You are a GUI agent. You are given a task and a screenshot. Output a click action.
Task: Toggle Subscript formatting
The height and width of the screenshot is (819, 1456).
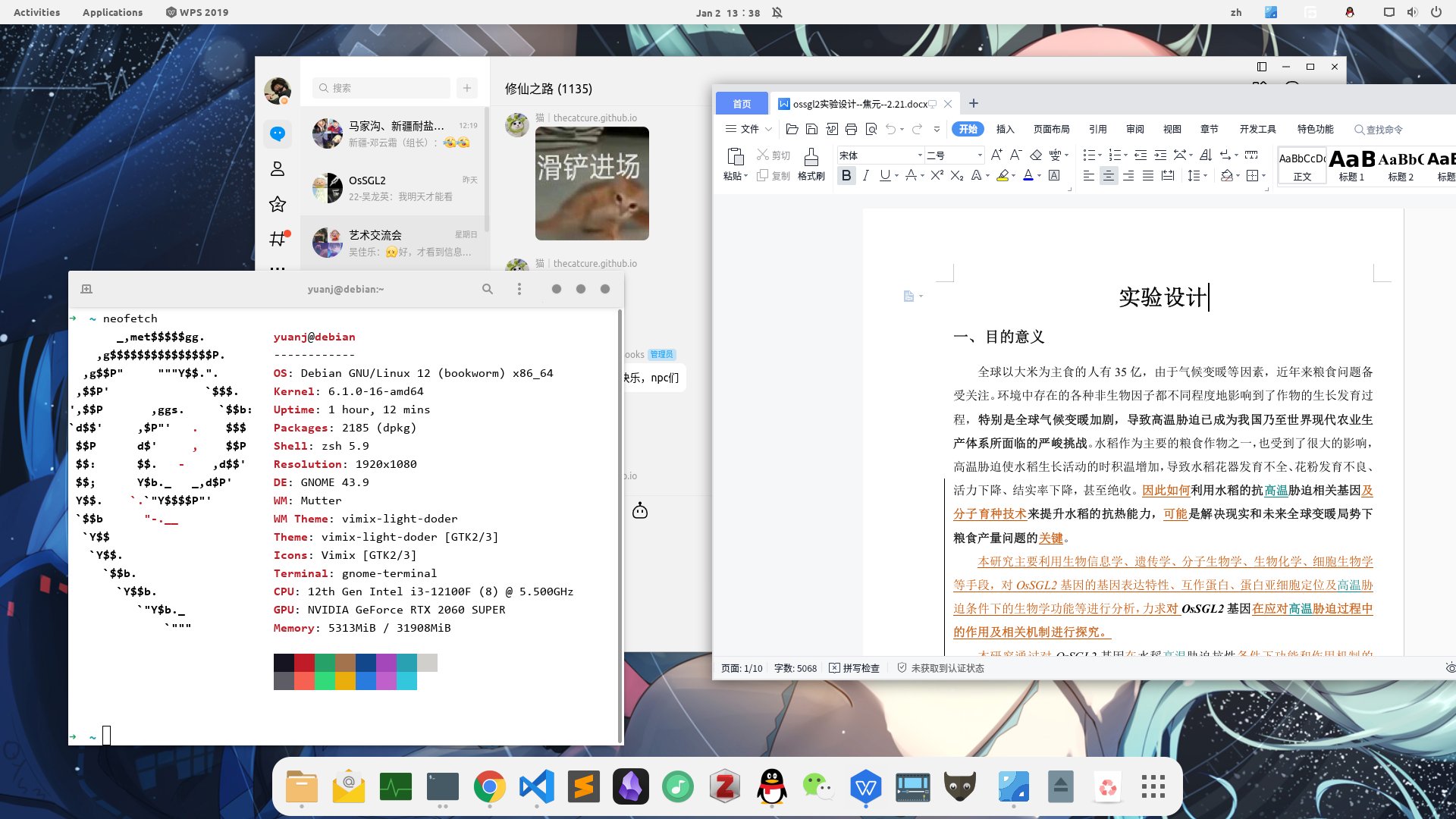[x=957, y=175]
